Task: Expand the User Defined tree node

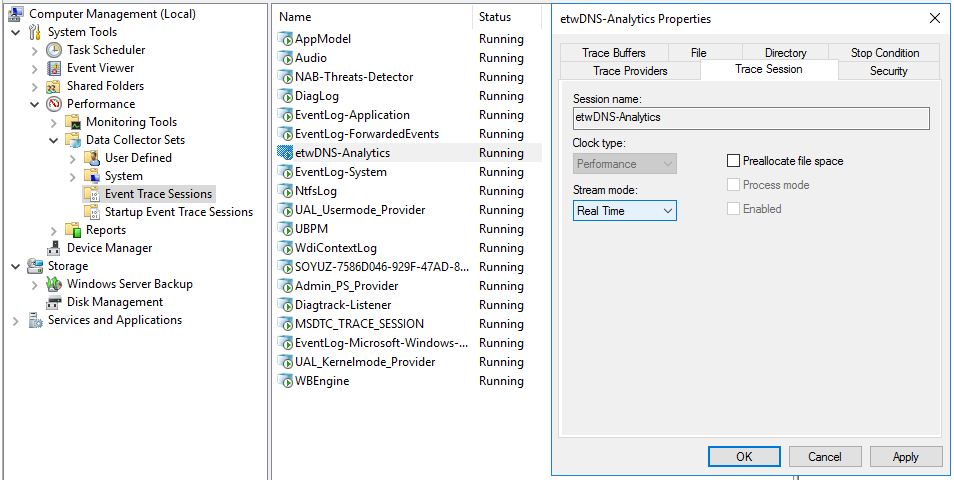Action: tap(73, 158)
